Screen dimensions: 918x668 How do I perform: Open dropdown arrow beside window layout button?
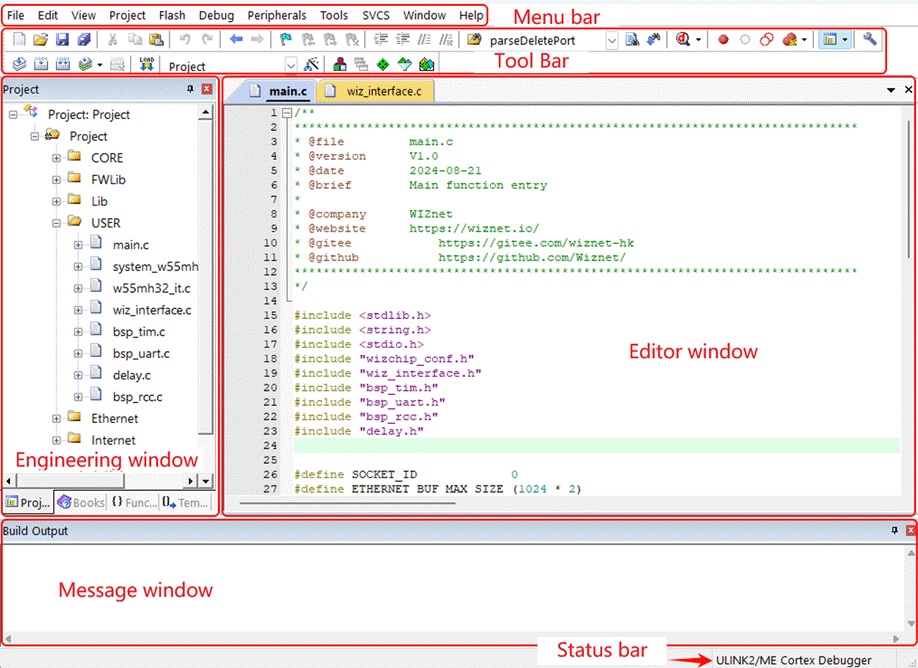[845, 40]
